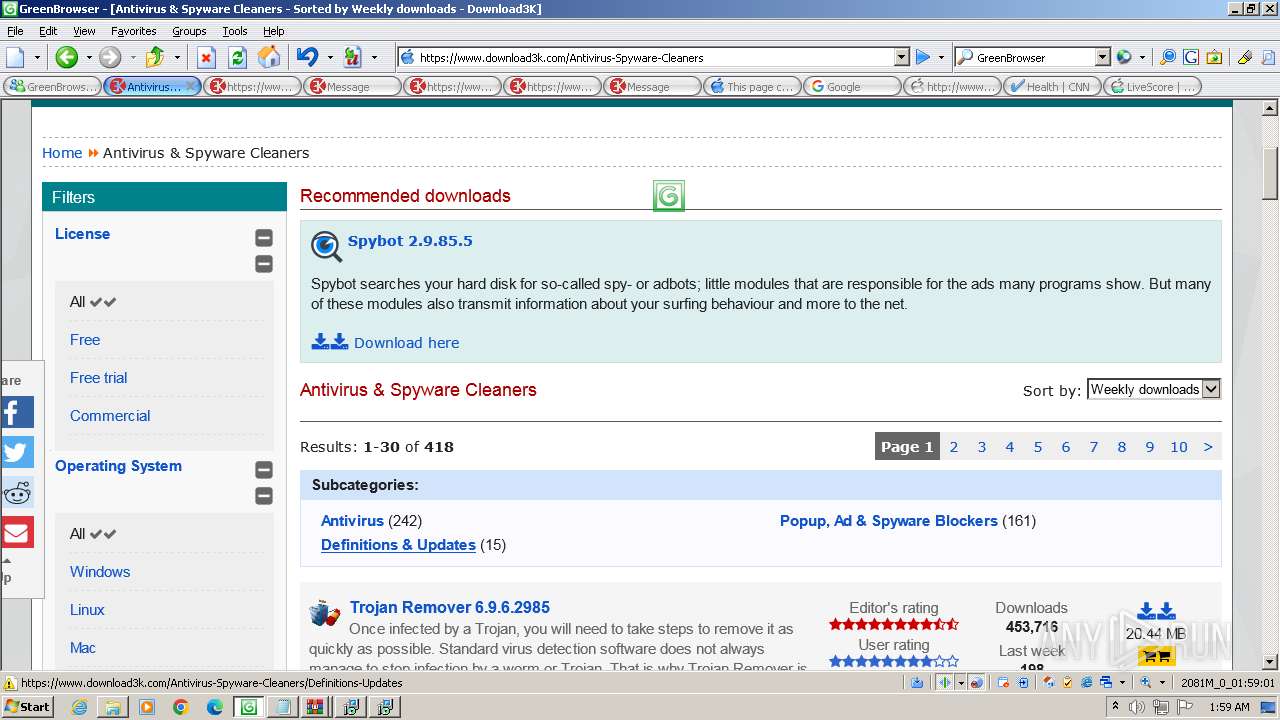The height and width of the screenshot is (720, 1280).
Task: Click the highlighter pen icon in toolbar
Action: click(x=1245, y=57)
